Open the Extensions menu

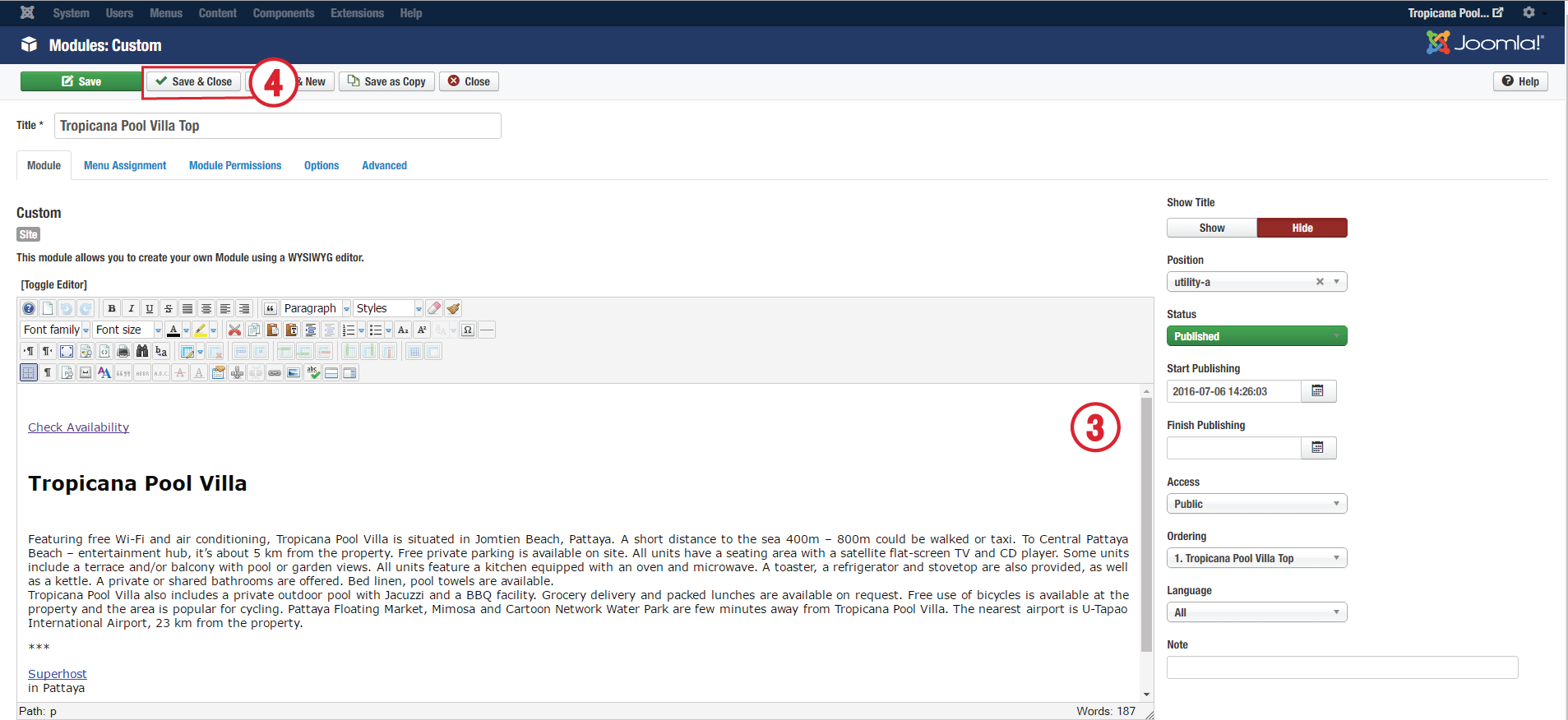(x=357, y=13)
